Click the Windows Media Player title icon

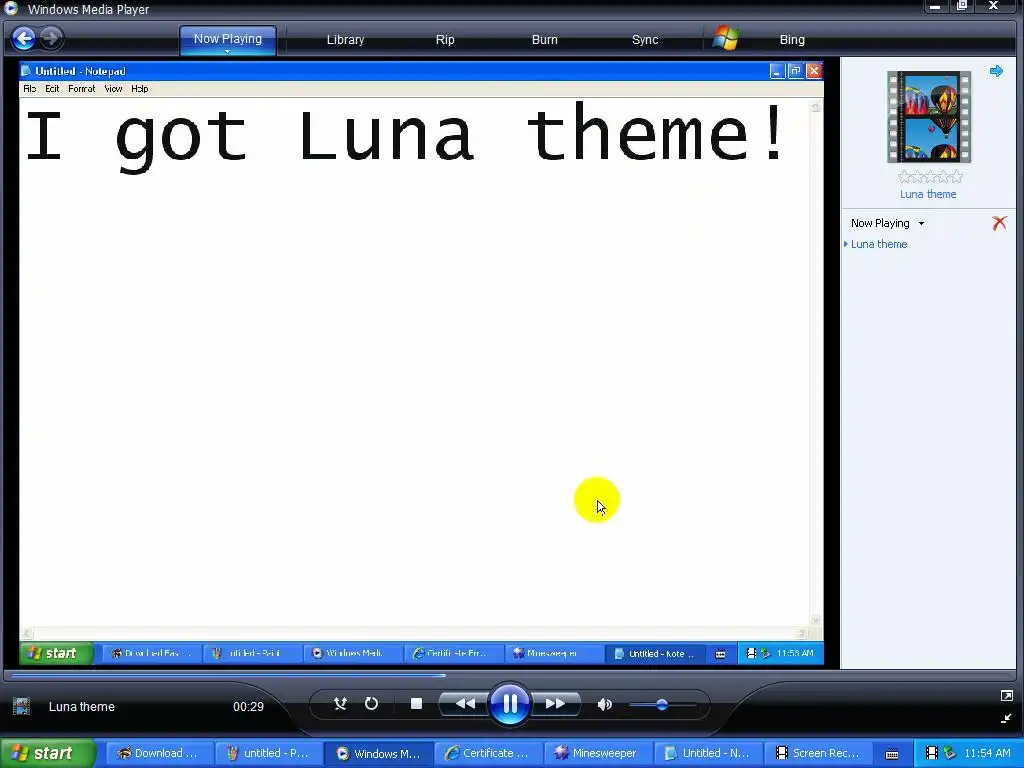10,8
